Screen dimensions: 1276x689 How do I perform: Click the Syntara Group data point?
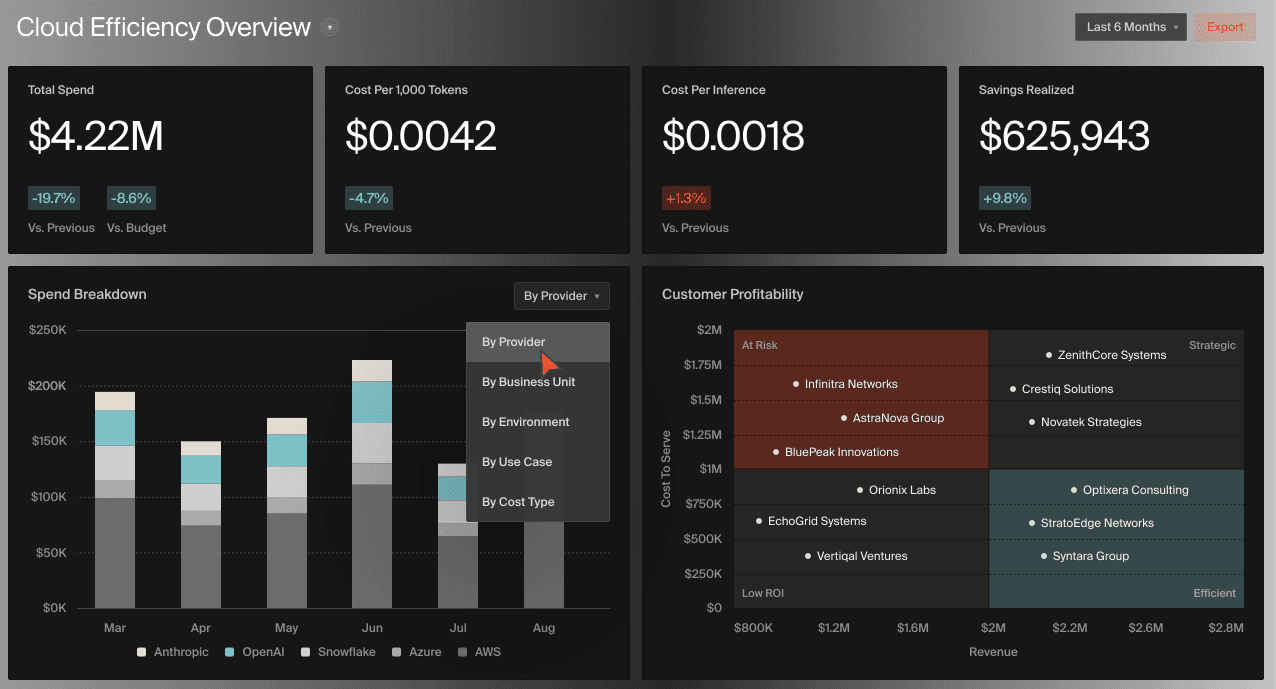coord(1042,556)
